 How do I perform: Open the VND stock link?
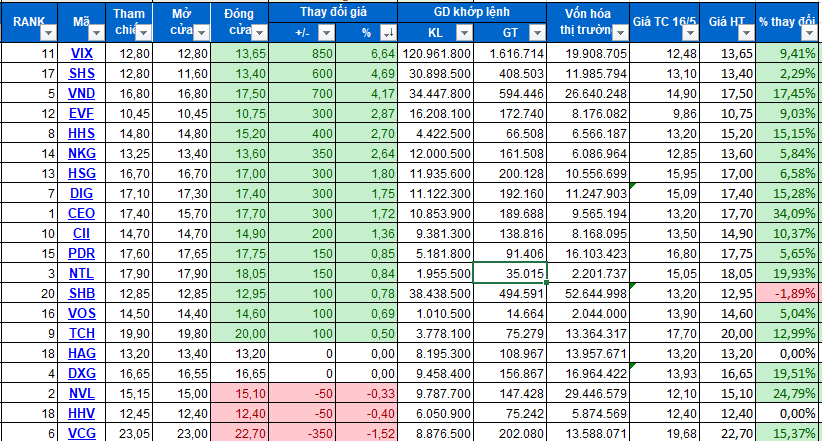point(82,93)
